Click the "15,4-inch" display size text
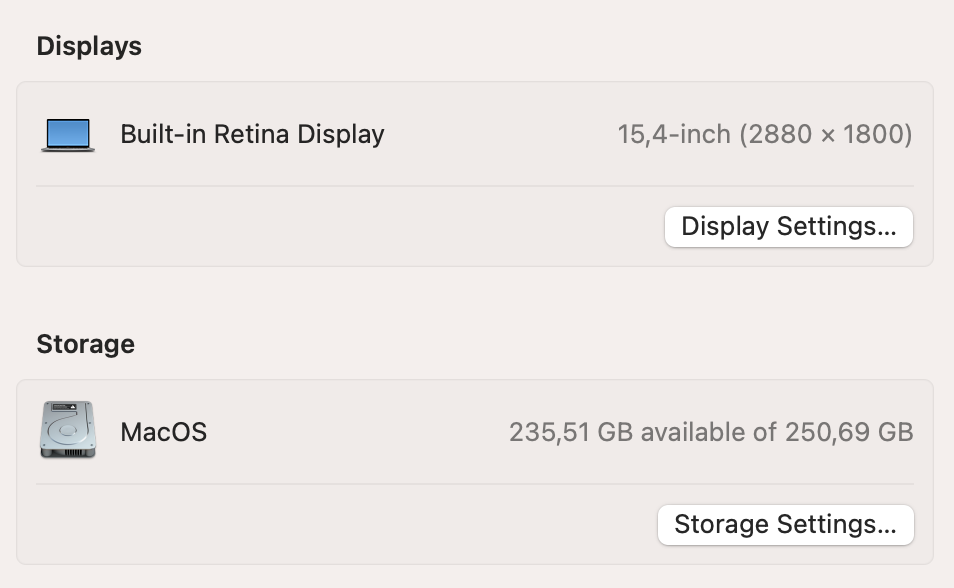 pos(673,134)
